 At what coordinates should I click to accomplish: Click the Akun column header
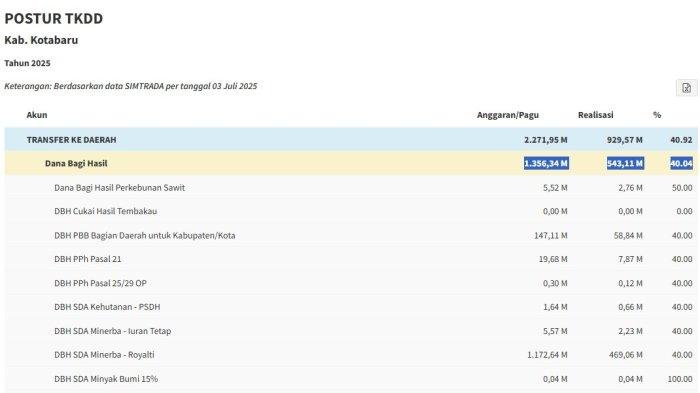37,115
